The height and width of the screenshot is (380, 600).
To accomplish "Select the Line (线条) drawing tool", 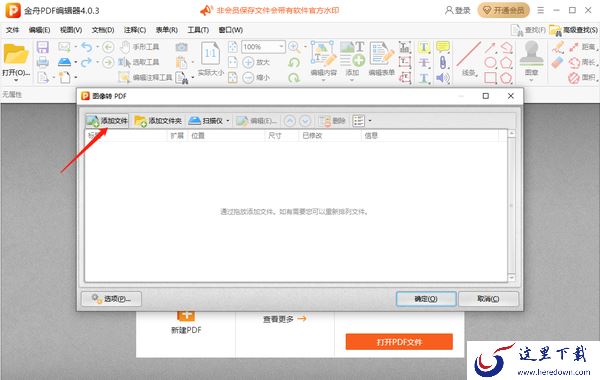I will point(469,59).
